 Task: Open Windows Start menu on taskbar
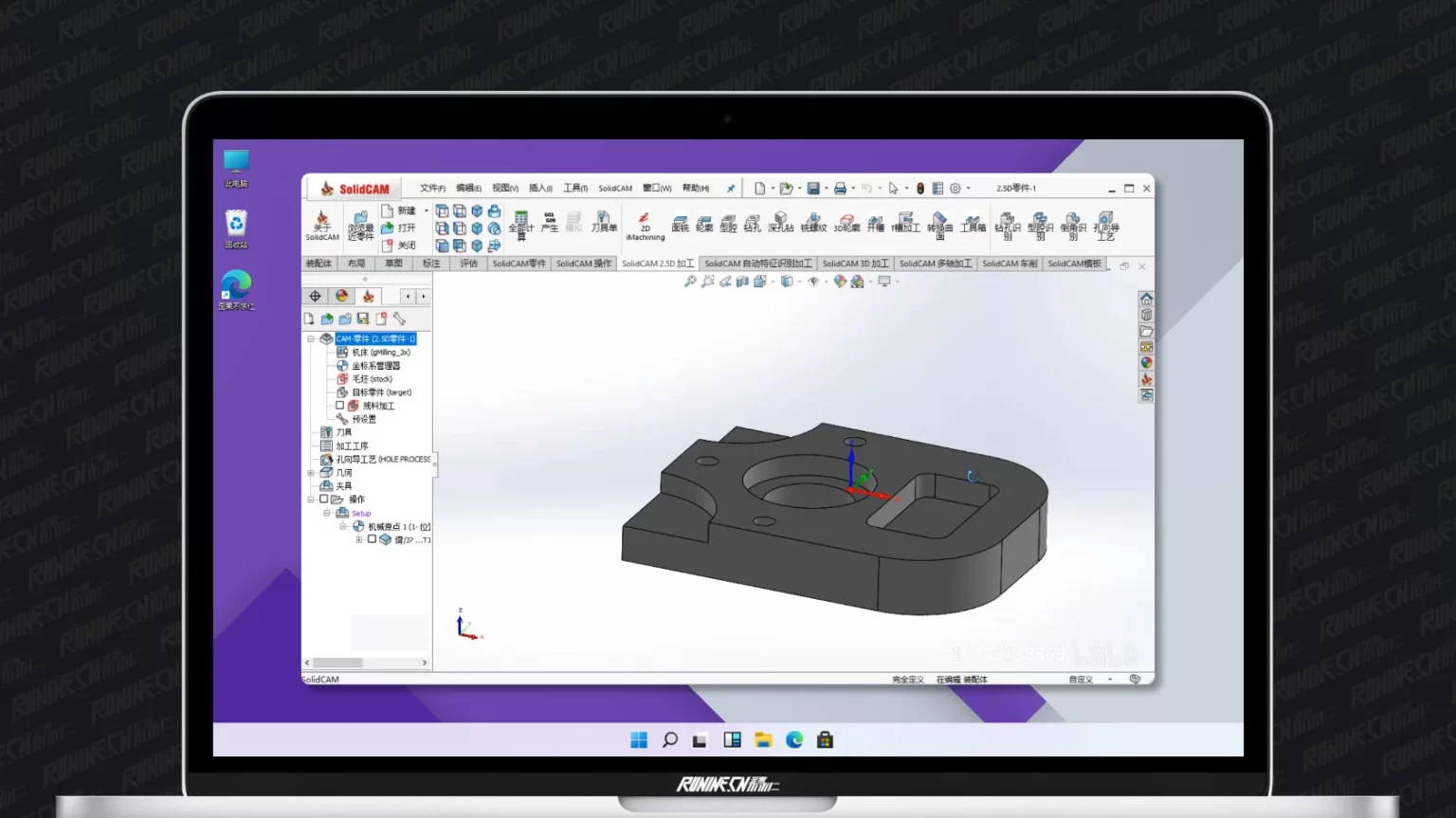[639, 740]
